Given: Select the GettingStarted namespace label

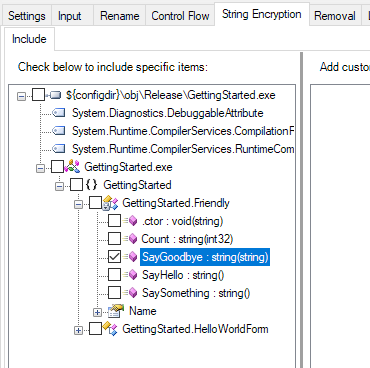Looking at the screenshot, I should tap(137, 185).
